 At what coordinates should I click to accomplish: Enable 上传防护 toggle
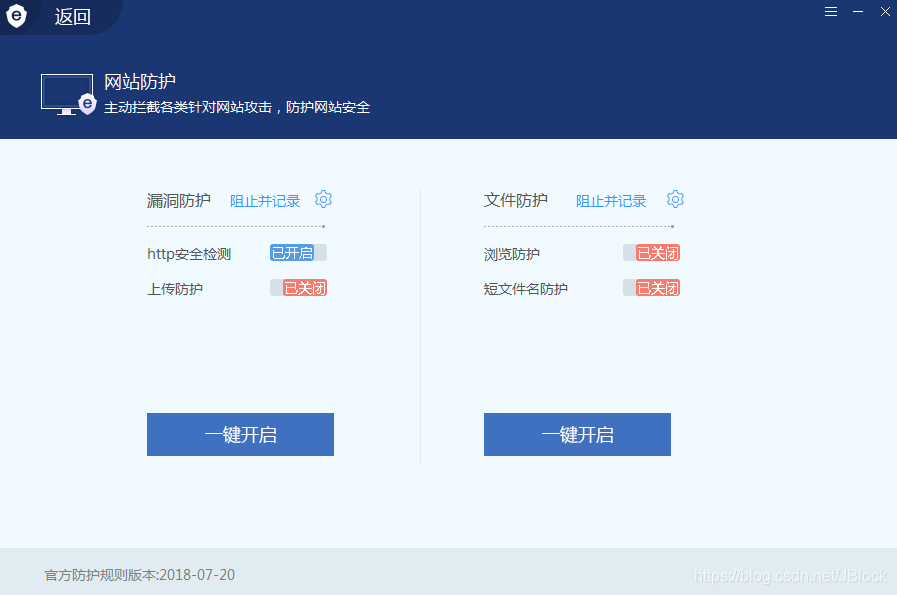pyautogui.click(x=298, y=288)
